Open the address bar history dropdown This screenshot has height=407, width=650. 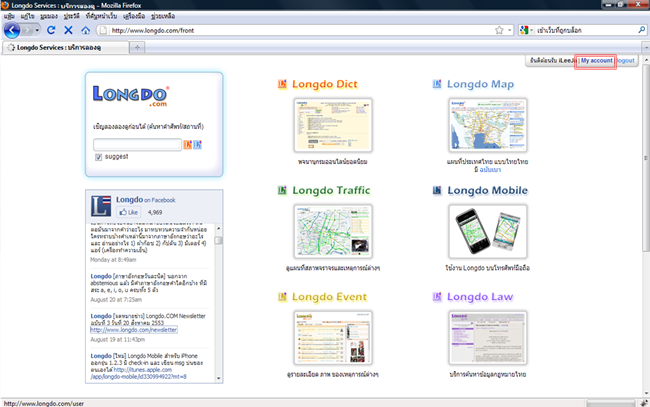(x=509, y=30)
